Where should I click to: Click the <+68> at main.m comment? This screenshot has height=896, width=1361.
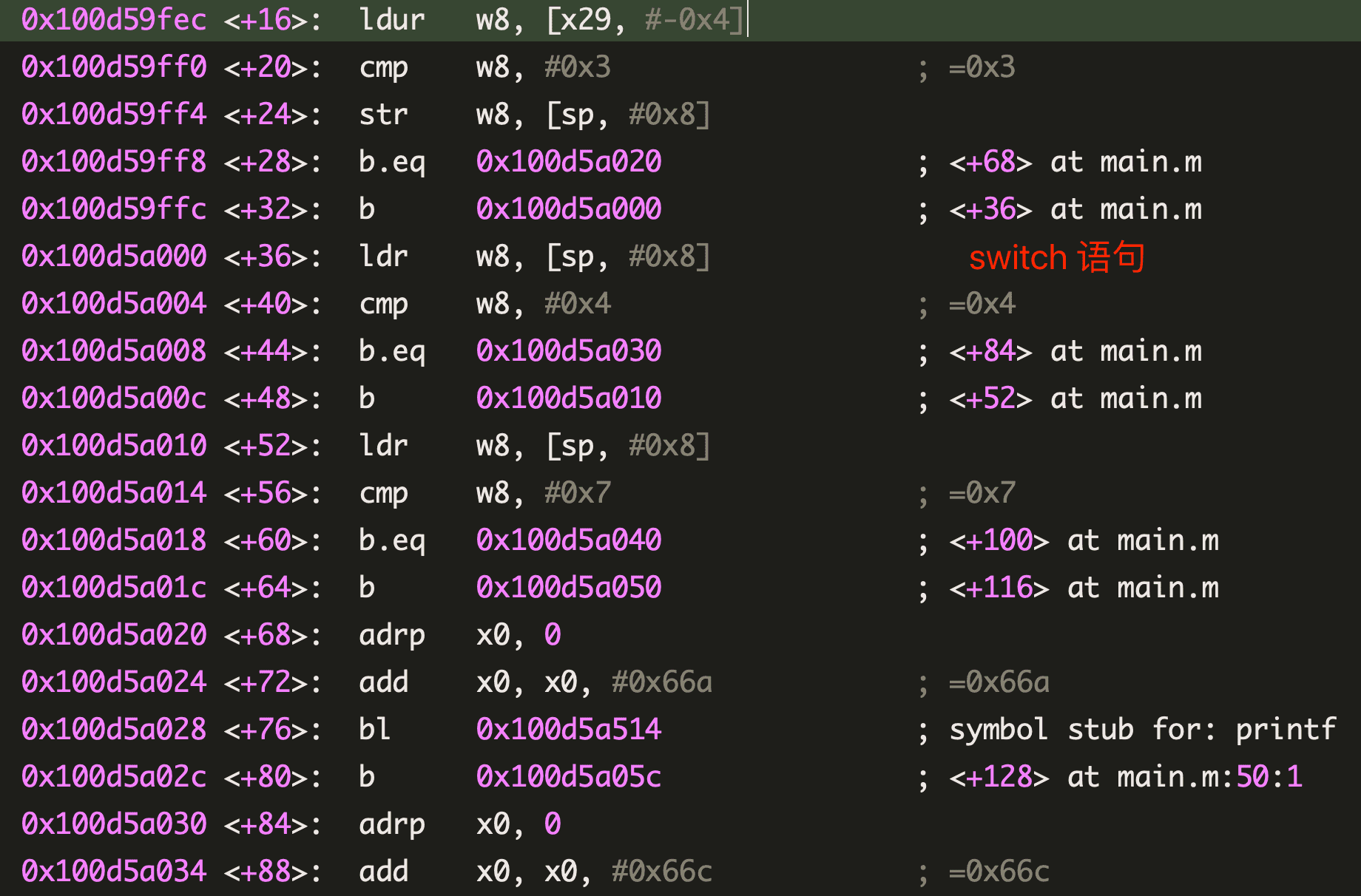(1075, 162)
